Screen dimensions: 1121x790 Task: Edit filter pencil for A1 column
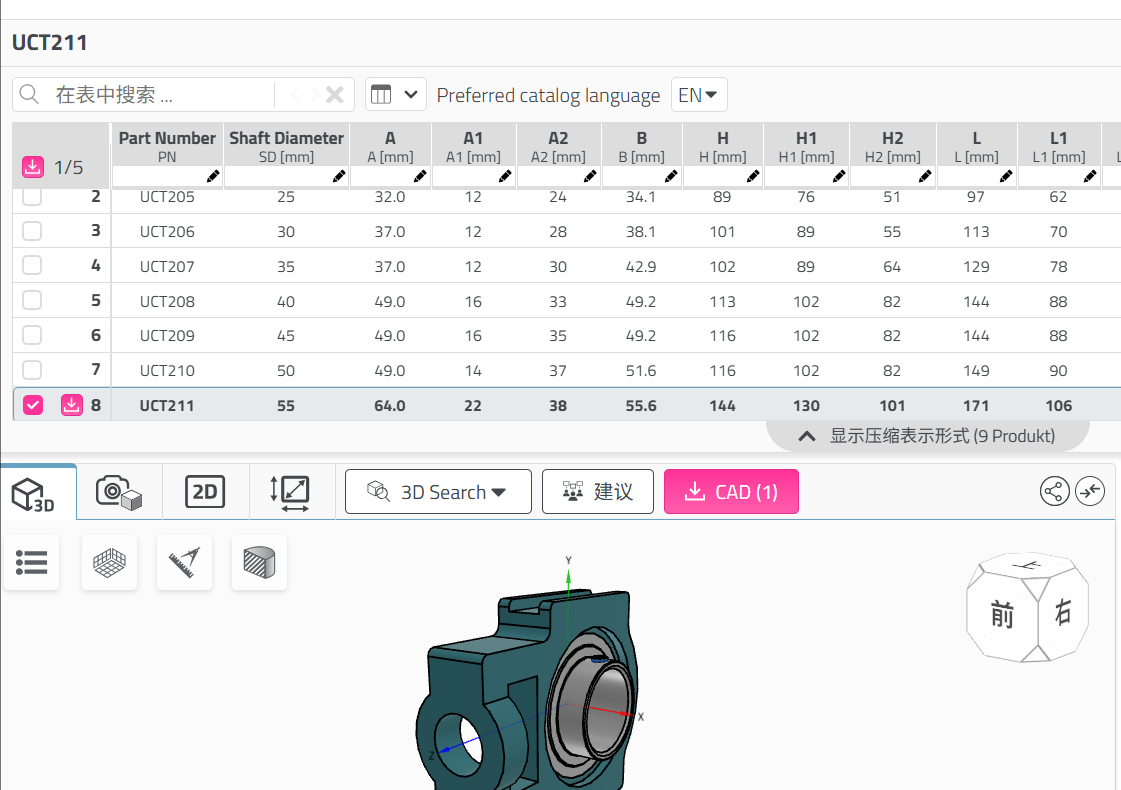[505, 176]
